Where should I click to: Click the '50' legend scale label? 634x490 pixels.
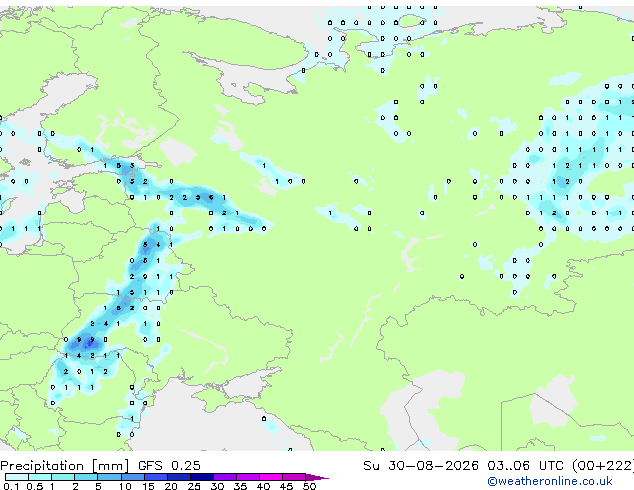point(309,486)
